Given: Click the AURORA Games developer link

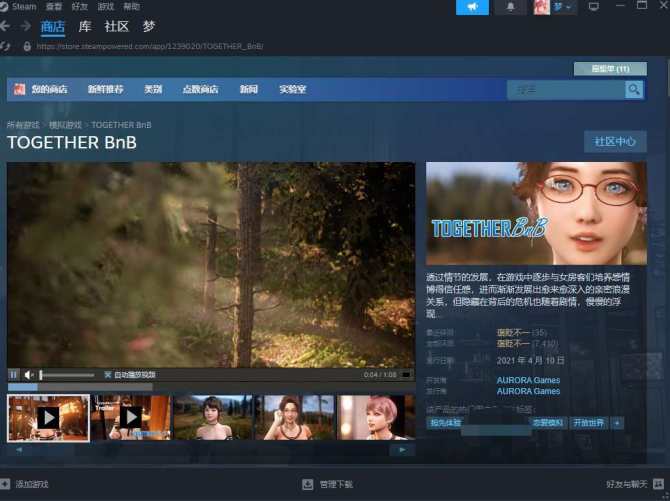Looking at the screenshot, I should point(528,380).
